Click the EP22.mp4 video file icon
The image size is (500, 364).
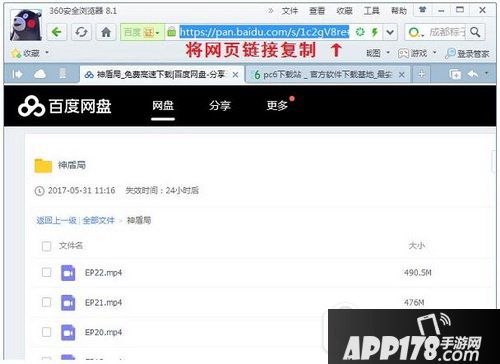tap(68, 273)
